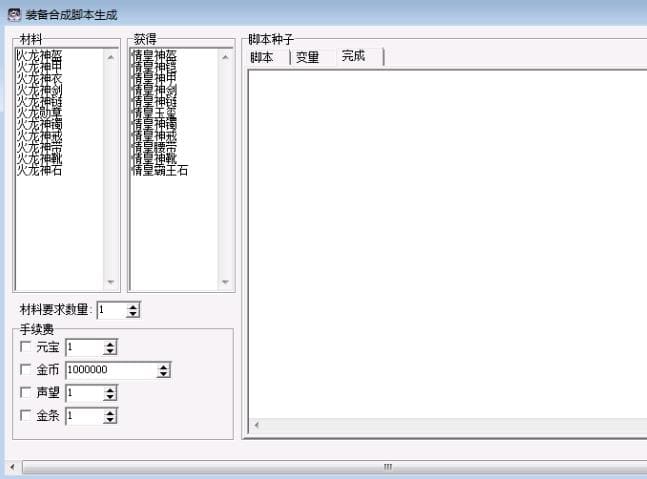Enable the 元宝 fee checkbox
Viewport: 647px width, 479px height.
26,347
